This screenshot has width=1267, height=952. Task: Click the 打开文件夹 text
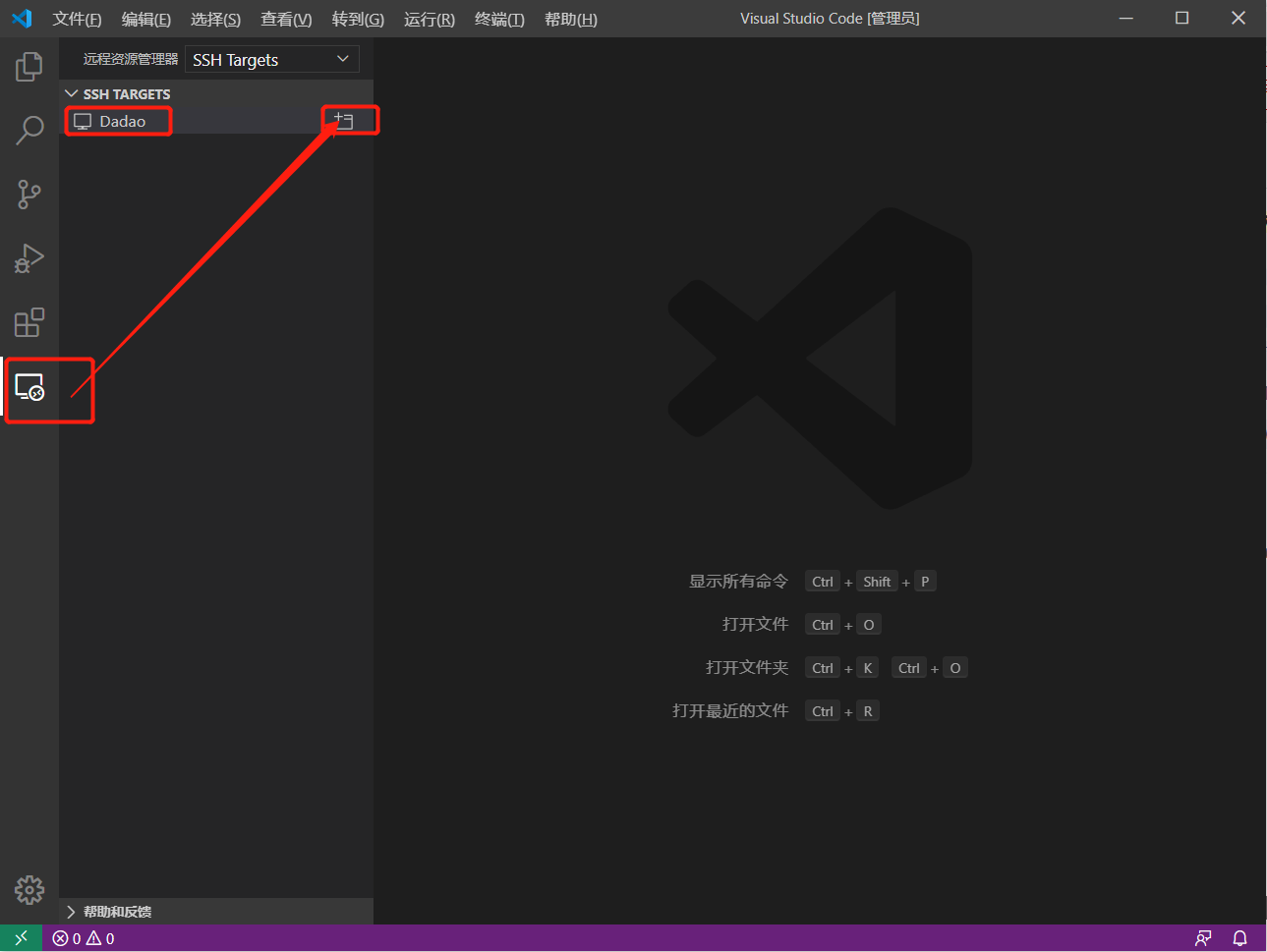(x=747, y=668)
